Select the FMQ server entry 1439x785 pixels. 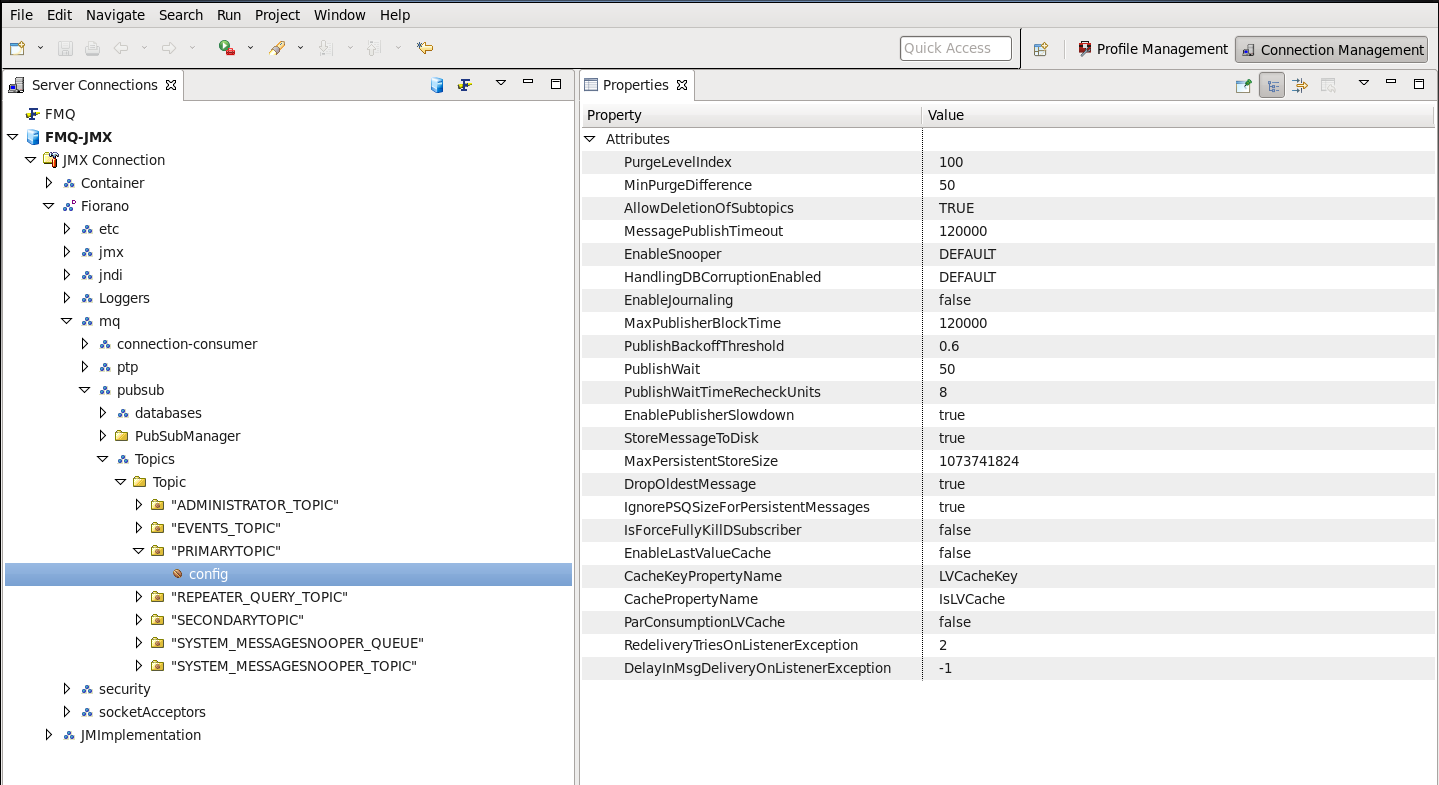[60, 114]
